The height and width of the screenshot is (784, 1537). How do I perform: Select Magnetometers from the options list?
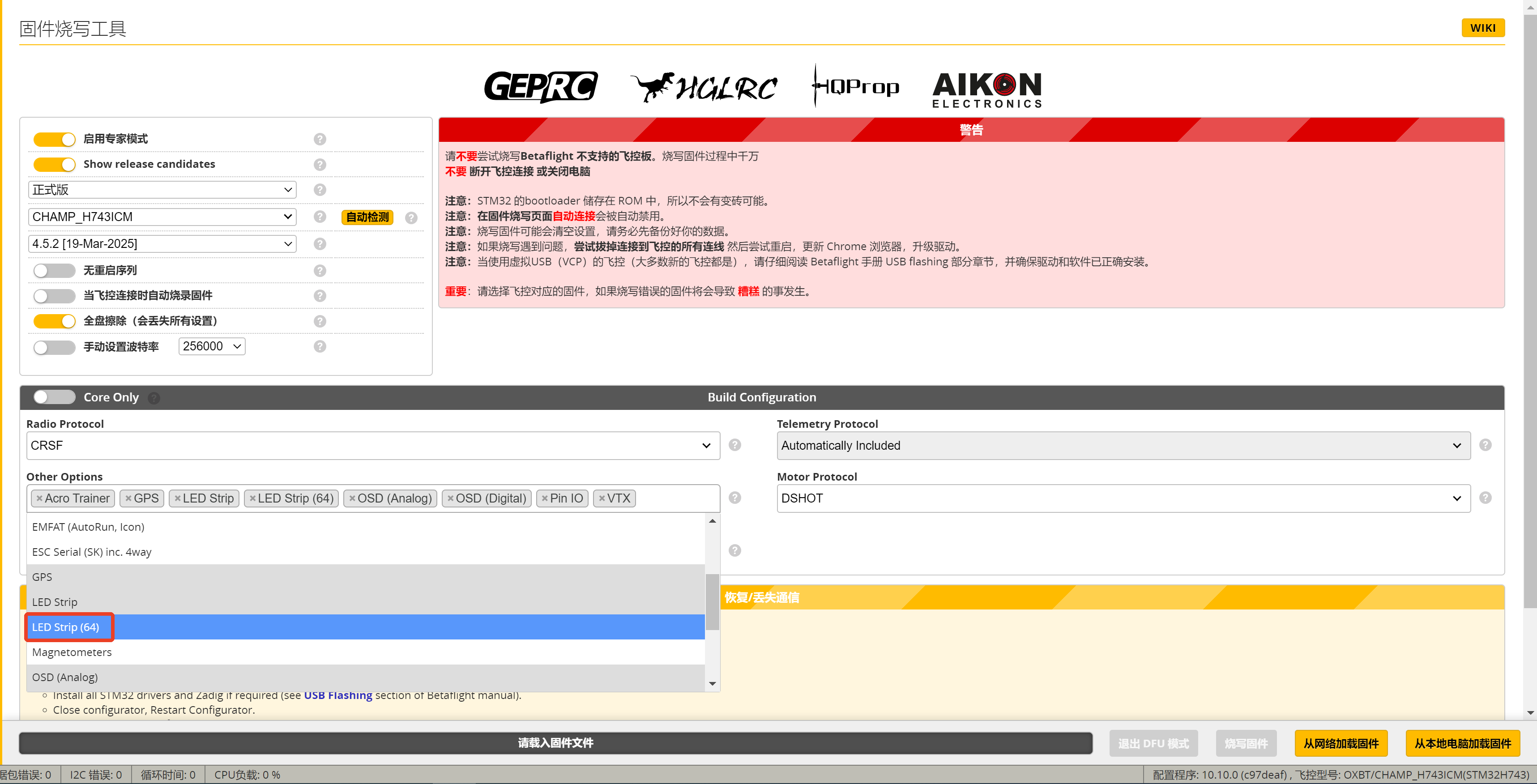point(72,652)
